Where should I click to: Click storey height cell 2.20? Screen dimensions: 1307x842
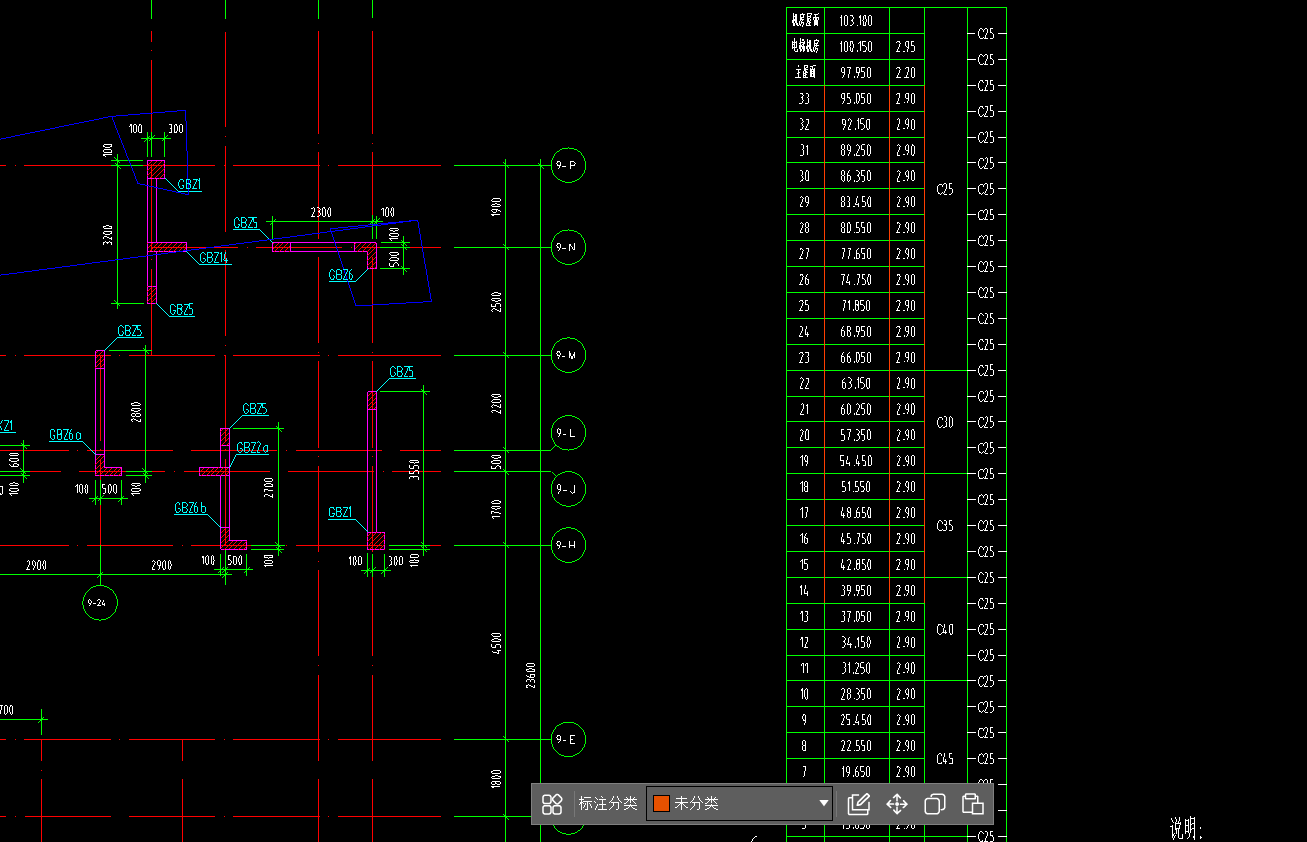[x=906, y=73]
